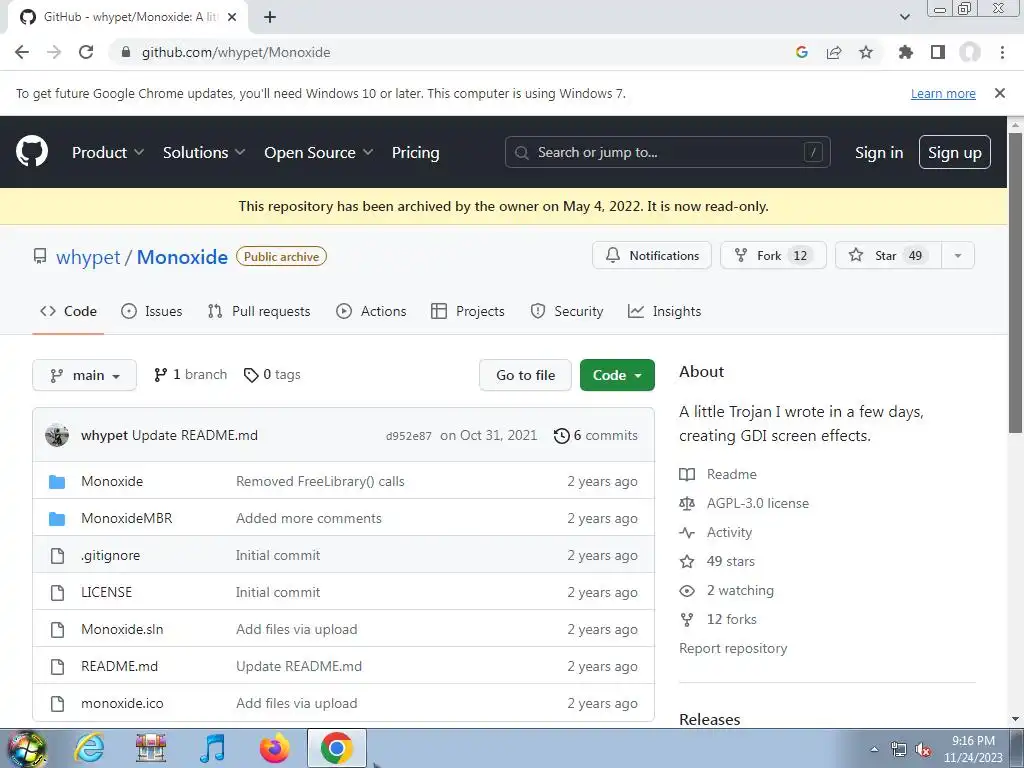This screenshot has height=768, width=1024.
Task: Click the page vertical scrollbar thumb
Action: [1015, 282]
